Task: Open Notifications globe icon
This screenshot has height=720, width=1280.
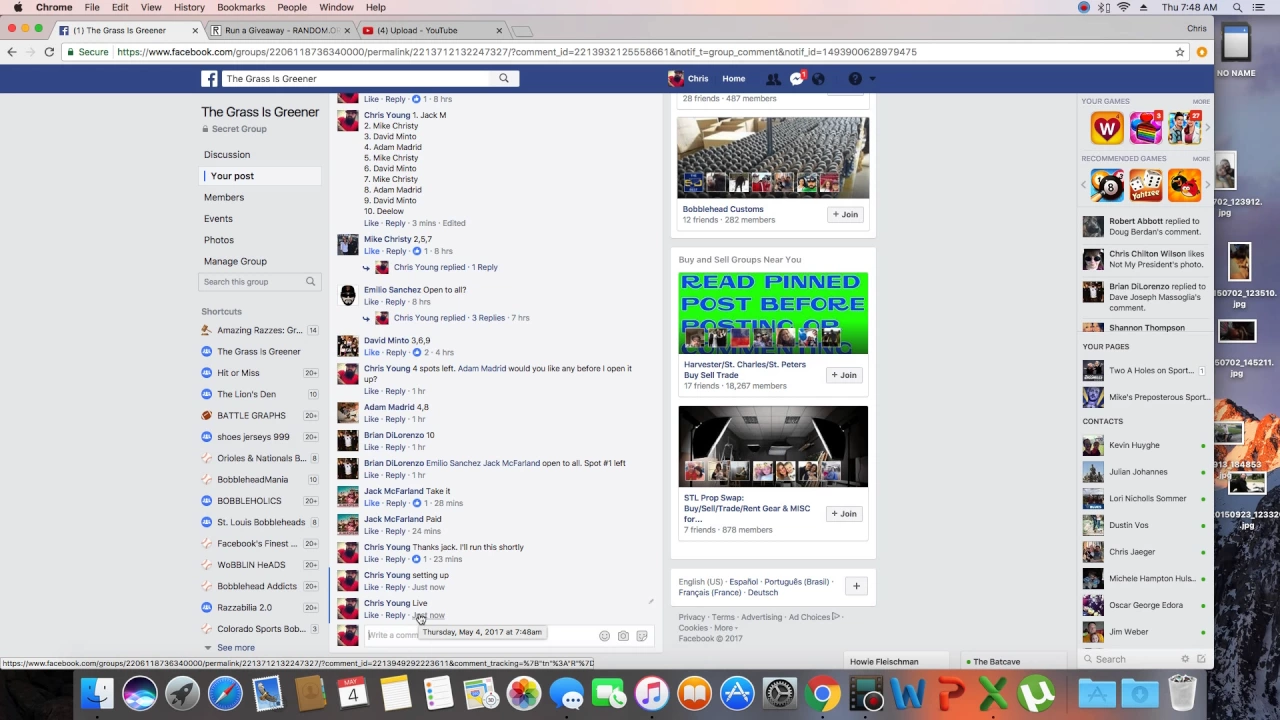Action: click(818, 79)
